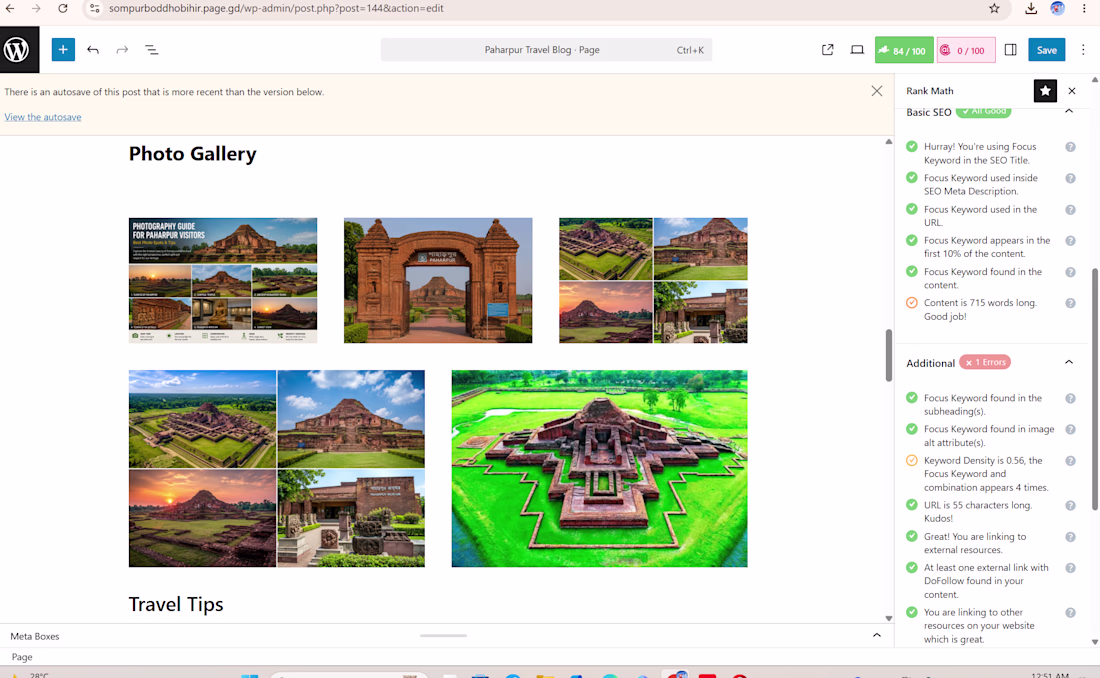
Task: Go back with browser back arrow
Action: tap(10, 8)
